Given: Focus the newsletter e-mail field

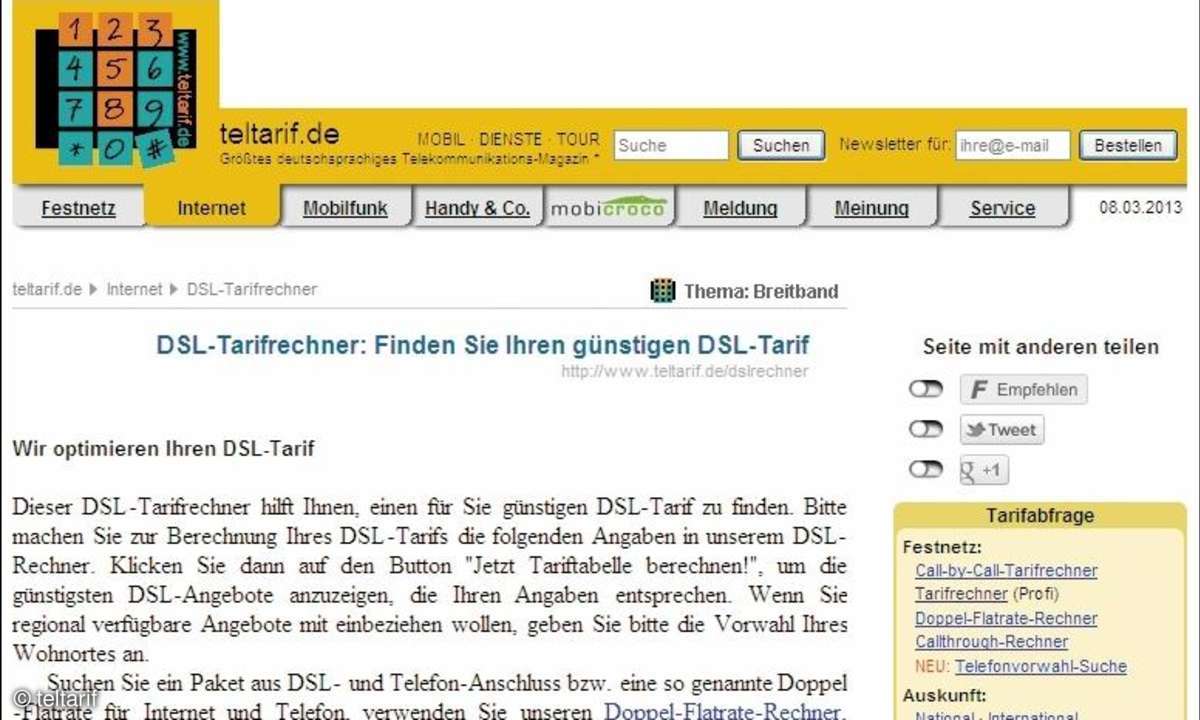Looking at the screenshot, I should click(1013, 145).
